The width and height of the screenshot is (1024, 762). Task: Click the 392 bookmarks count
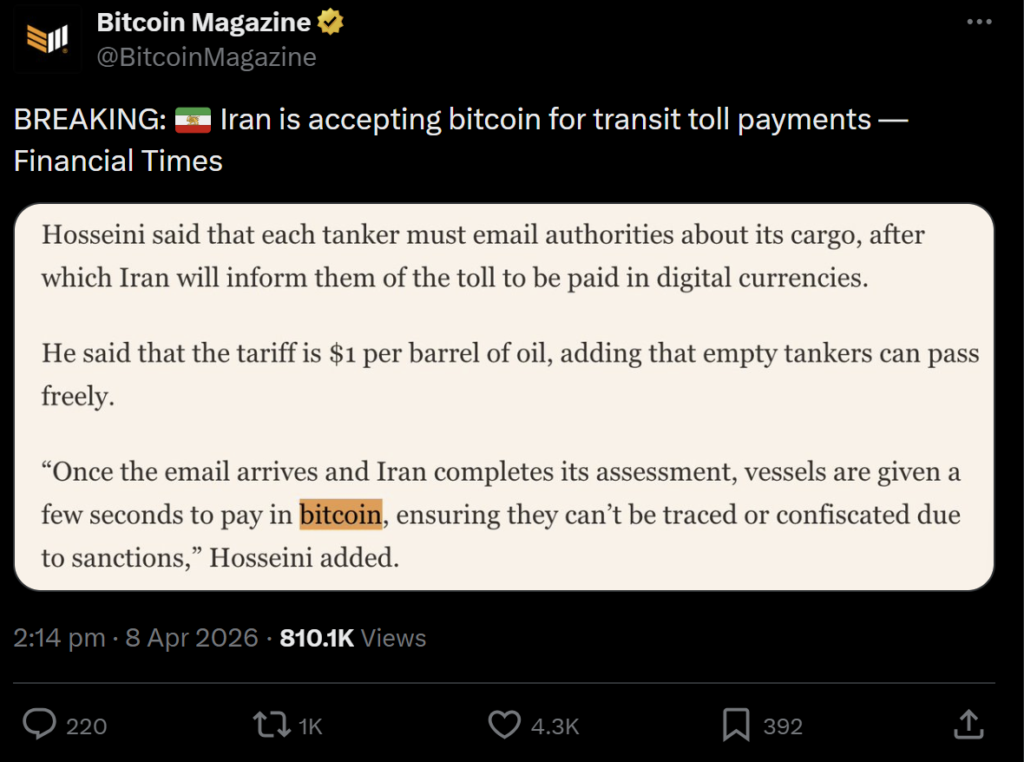[x=783, y=726]
